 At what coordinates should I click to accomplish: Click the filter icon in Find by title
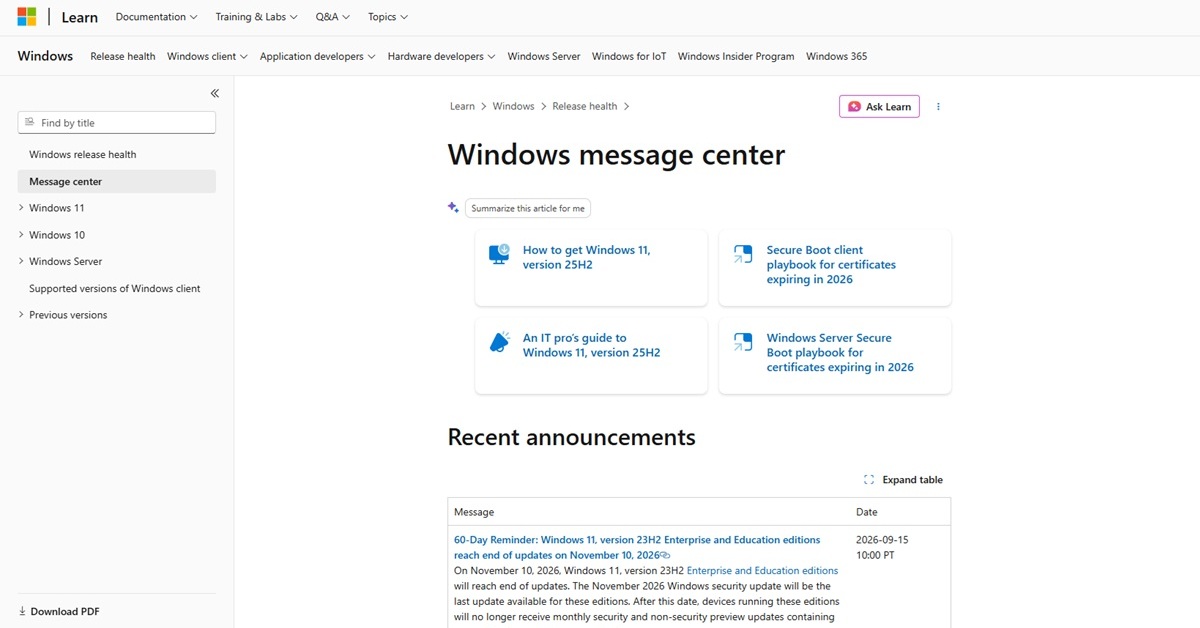tap(30, 123)
